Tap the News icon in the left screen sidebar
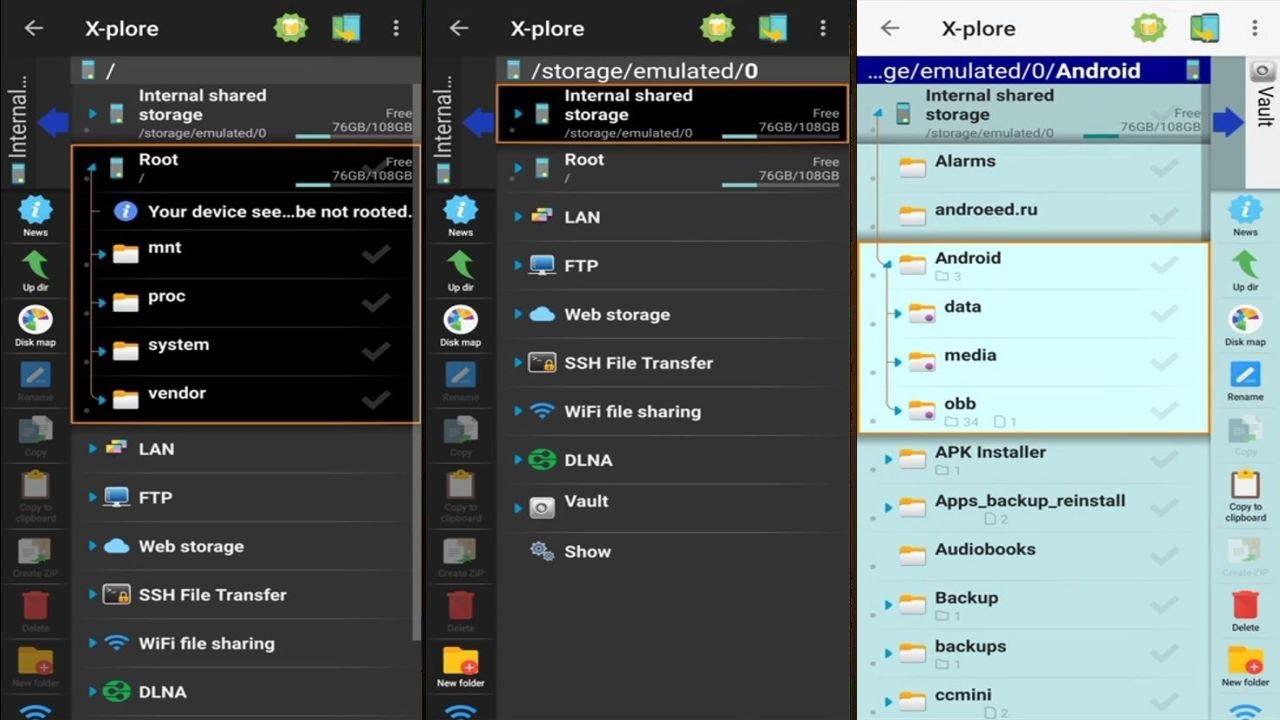 tap(35, 216)
